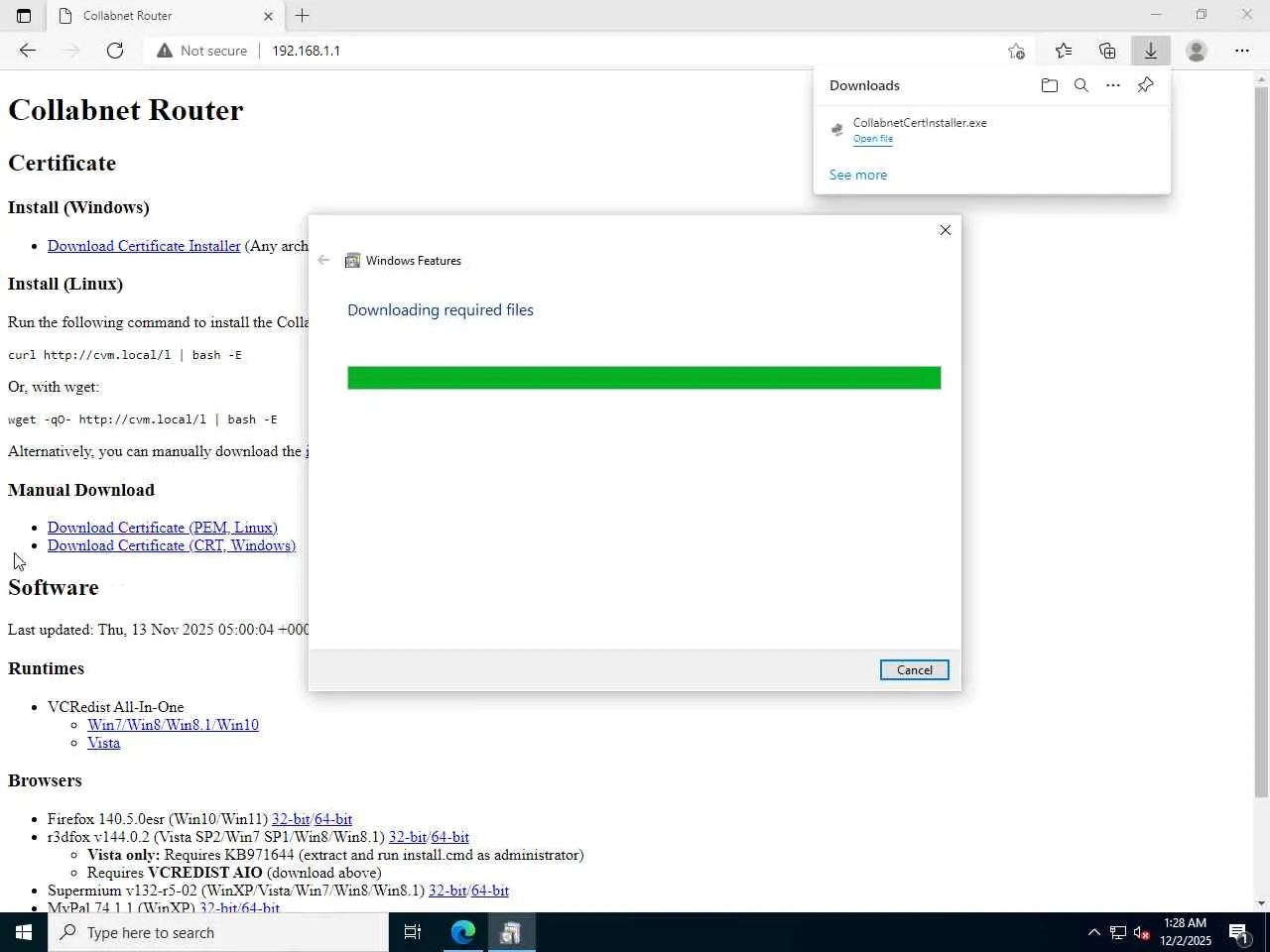Click the Not secure warning icon
1270x952 pixels.
[x=165, y=51]
